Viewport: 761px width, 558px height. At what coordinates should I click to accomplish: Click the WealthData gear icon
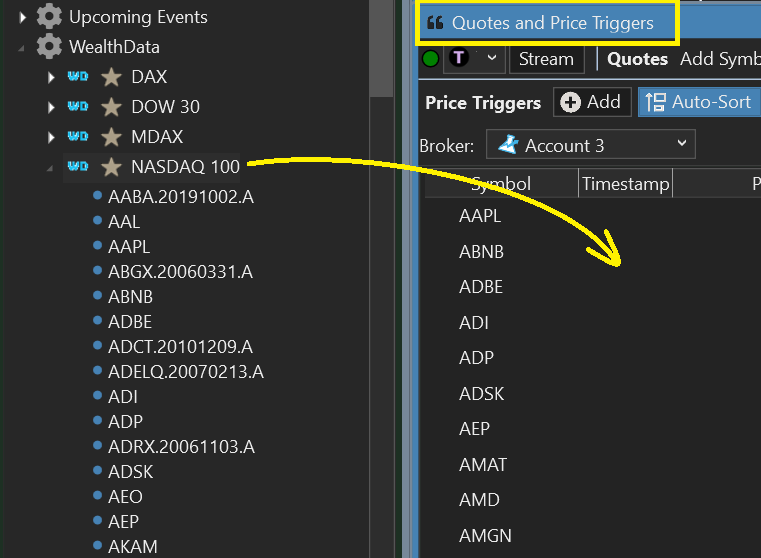[48, 47]
